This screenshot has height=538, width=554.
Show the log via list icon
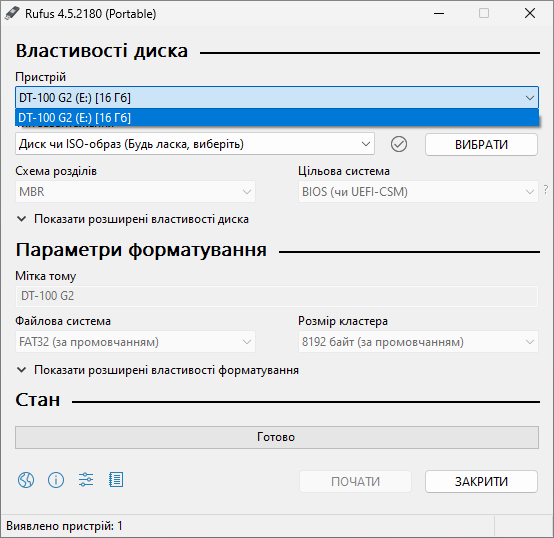tap(116, 480)
